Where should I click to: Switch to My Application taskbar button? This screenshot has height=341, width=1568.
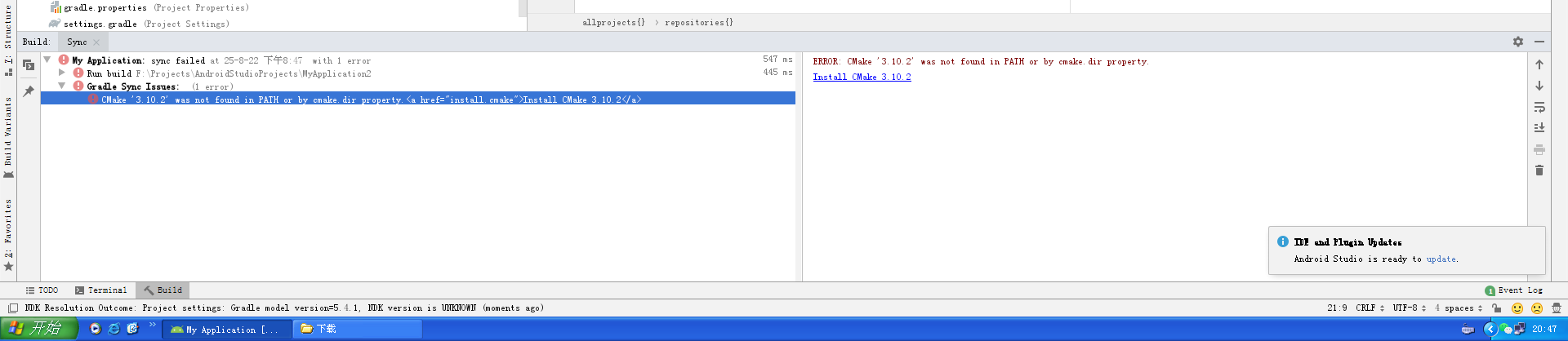pyautogui.click(x=225, y=330)
